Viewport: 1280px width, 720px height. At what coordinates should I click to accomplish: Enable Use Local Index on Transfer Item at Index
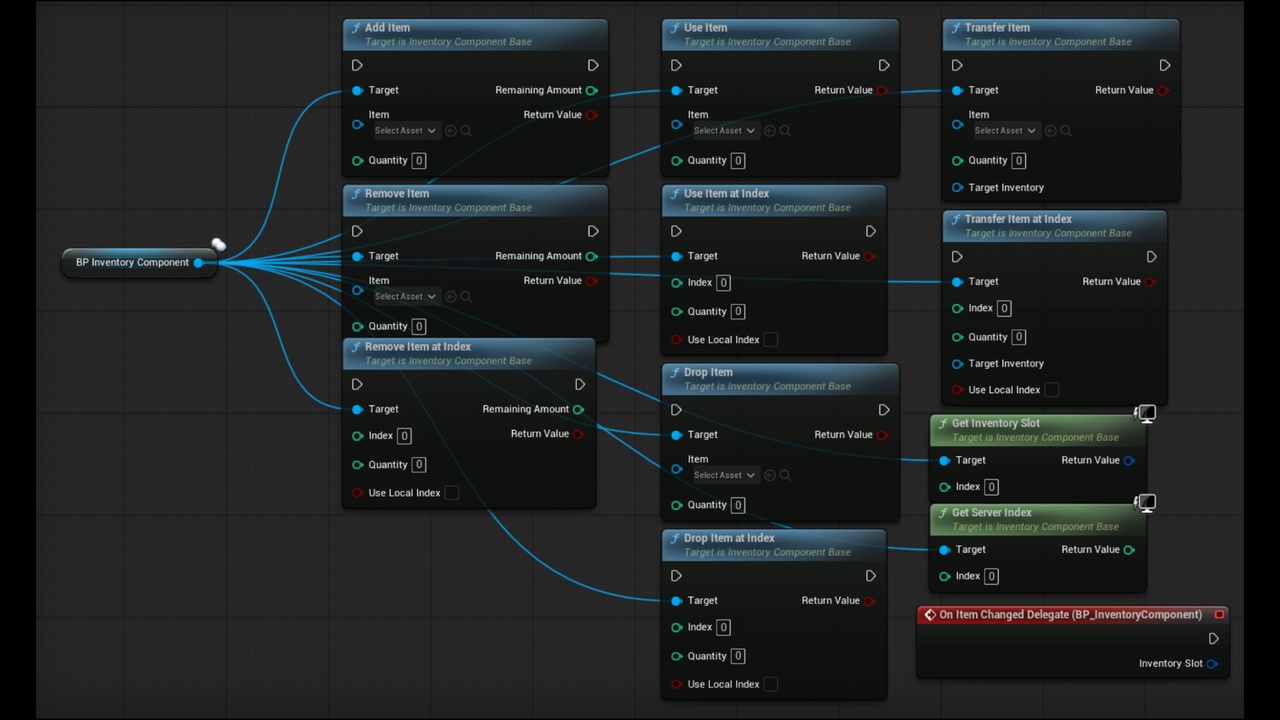[1052, 389]
